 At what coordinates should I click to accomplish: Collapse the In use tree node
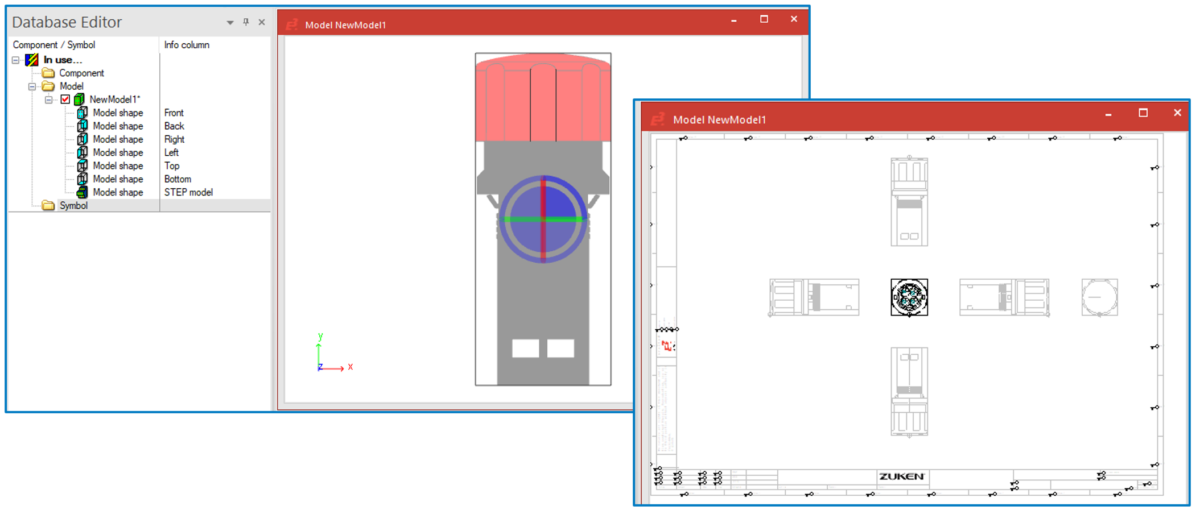pyautogui.click(x=16, y=60)
